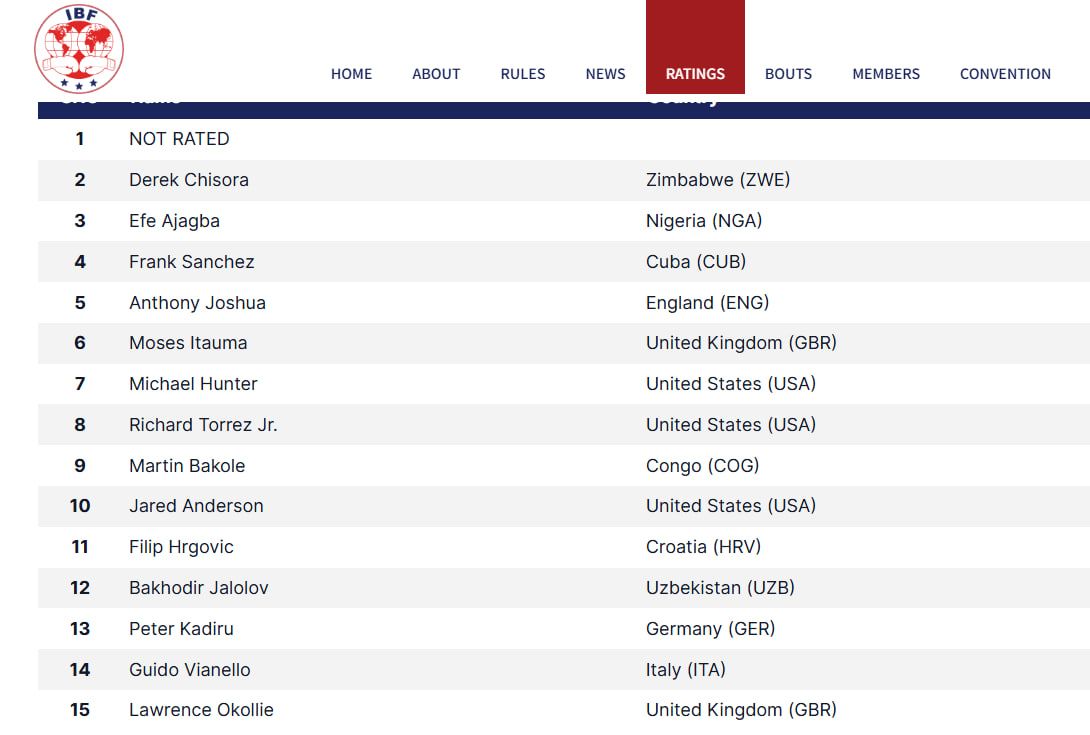Navigate to NEWS

[x=605, y=74]
